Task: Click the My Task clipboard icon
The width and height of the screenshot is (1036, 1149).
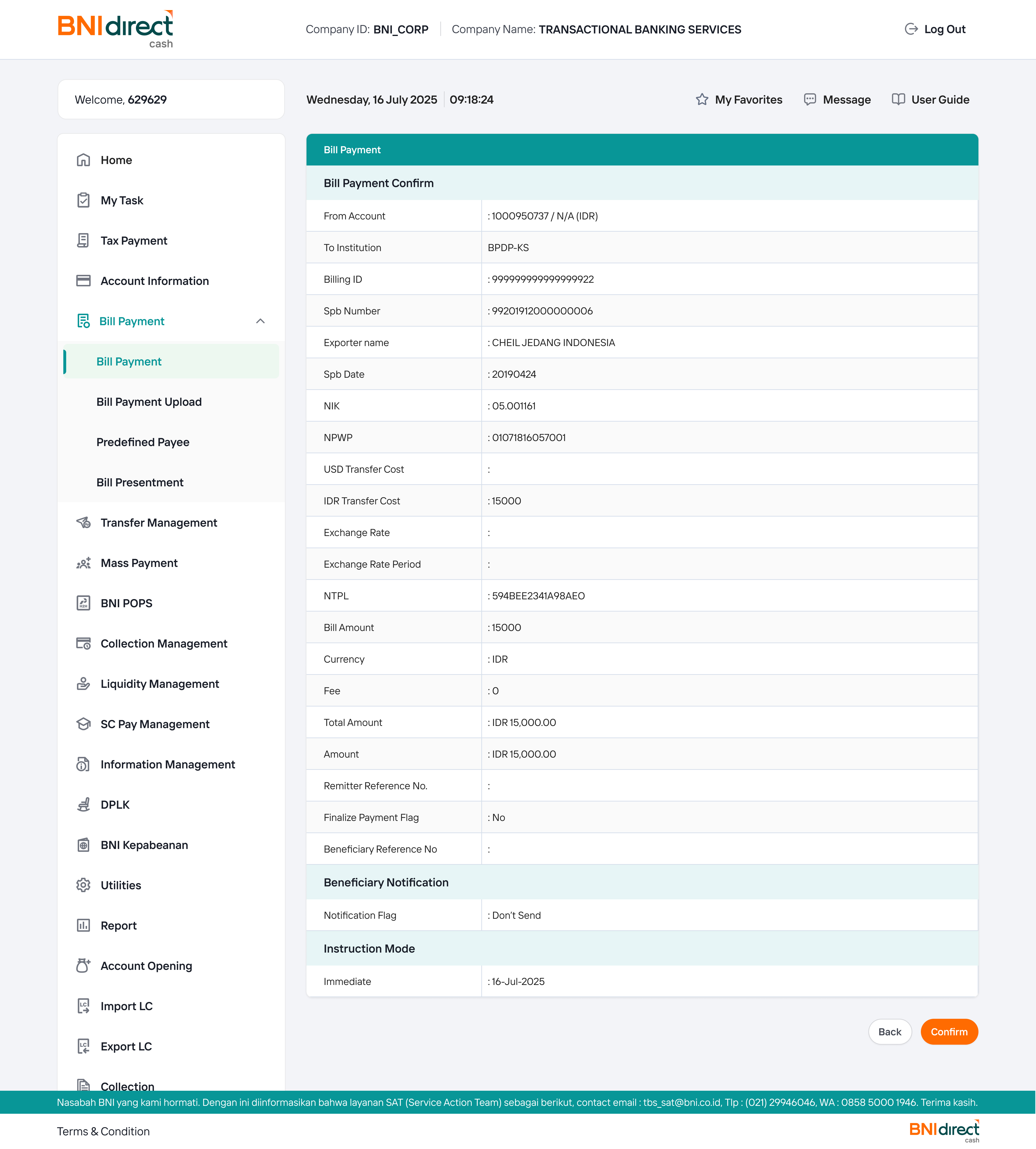Action: tap(83, 200)
